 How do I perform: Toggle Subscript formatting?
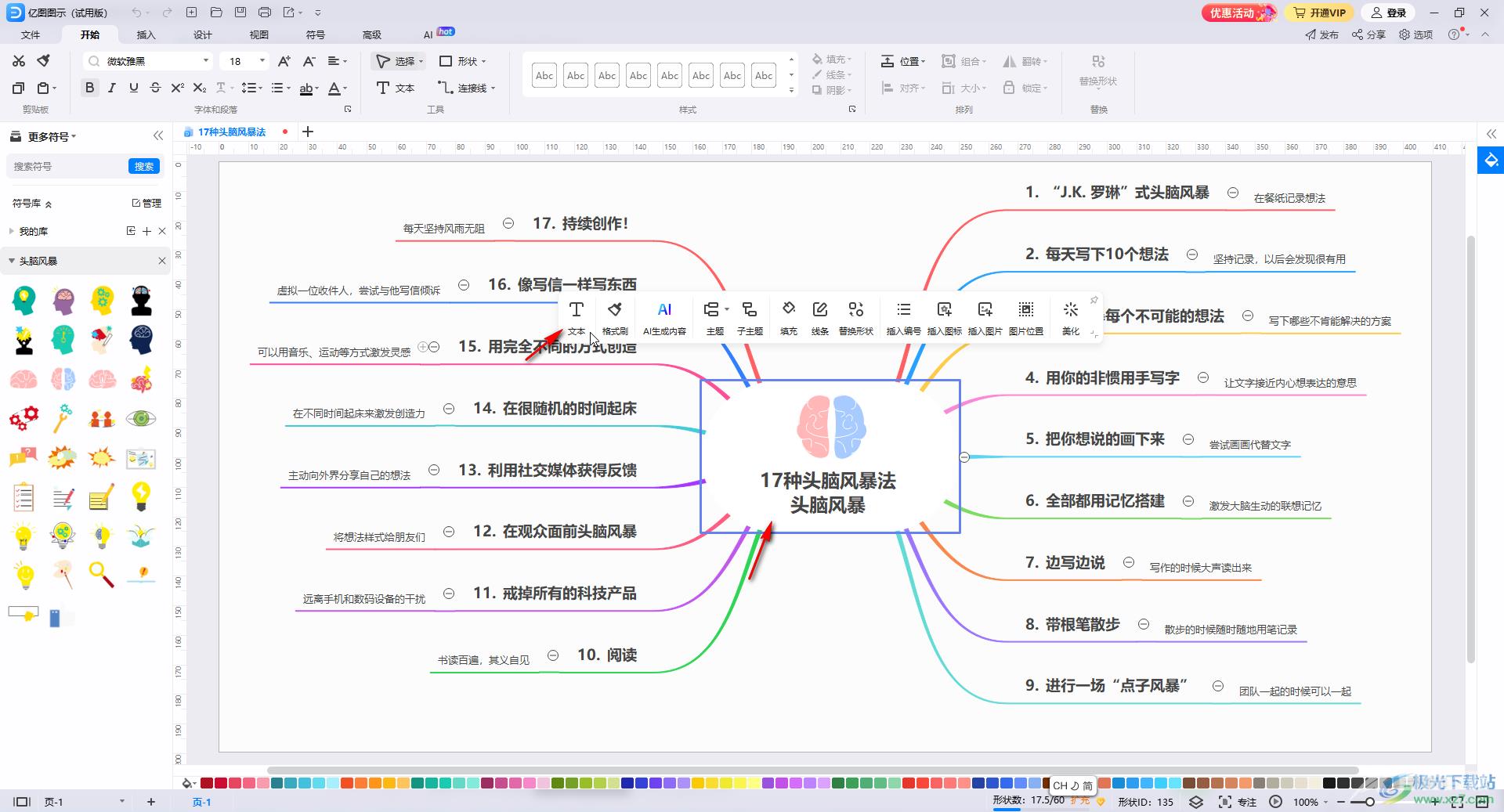[x=200, y=88]
